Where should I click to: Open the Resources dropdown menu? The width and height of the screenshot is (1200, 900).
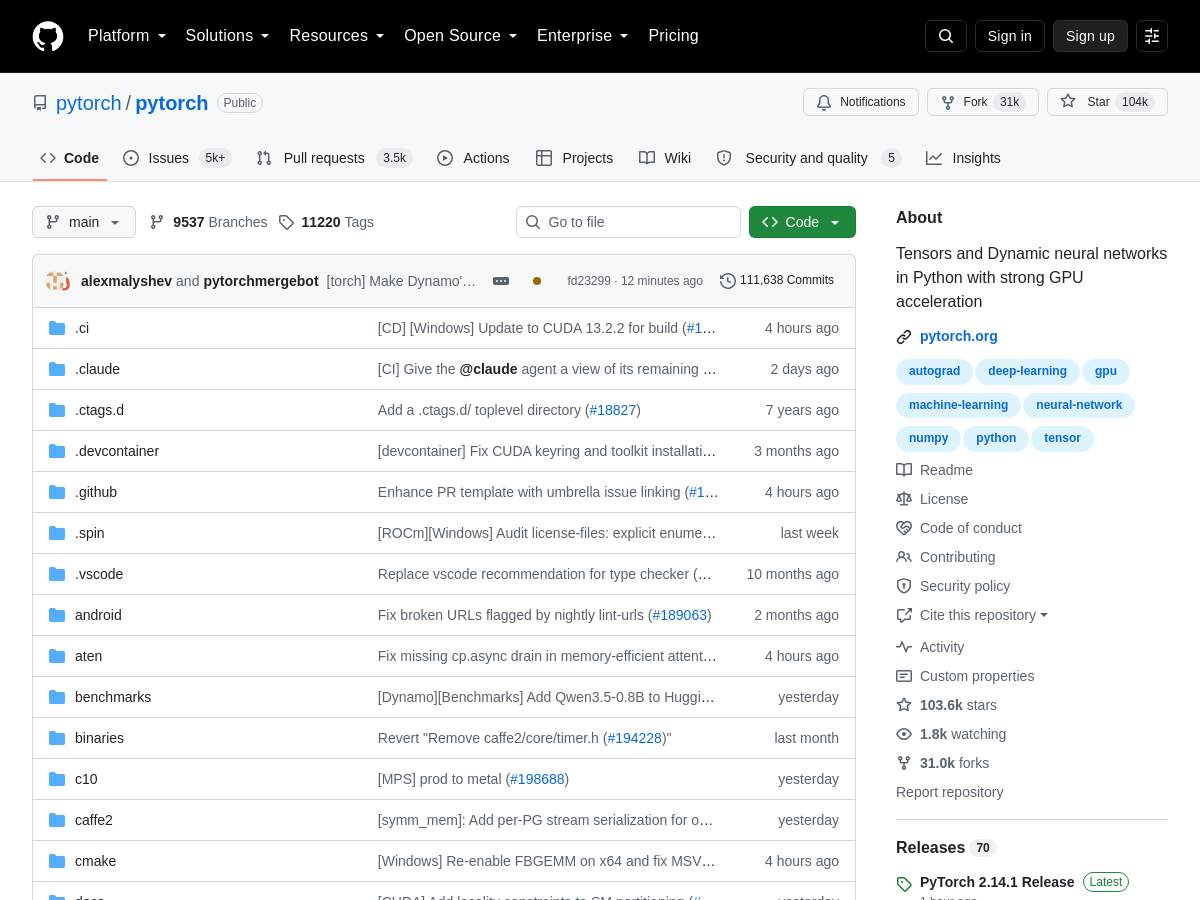(x=337, y=36)
